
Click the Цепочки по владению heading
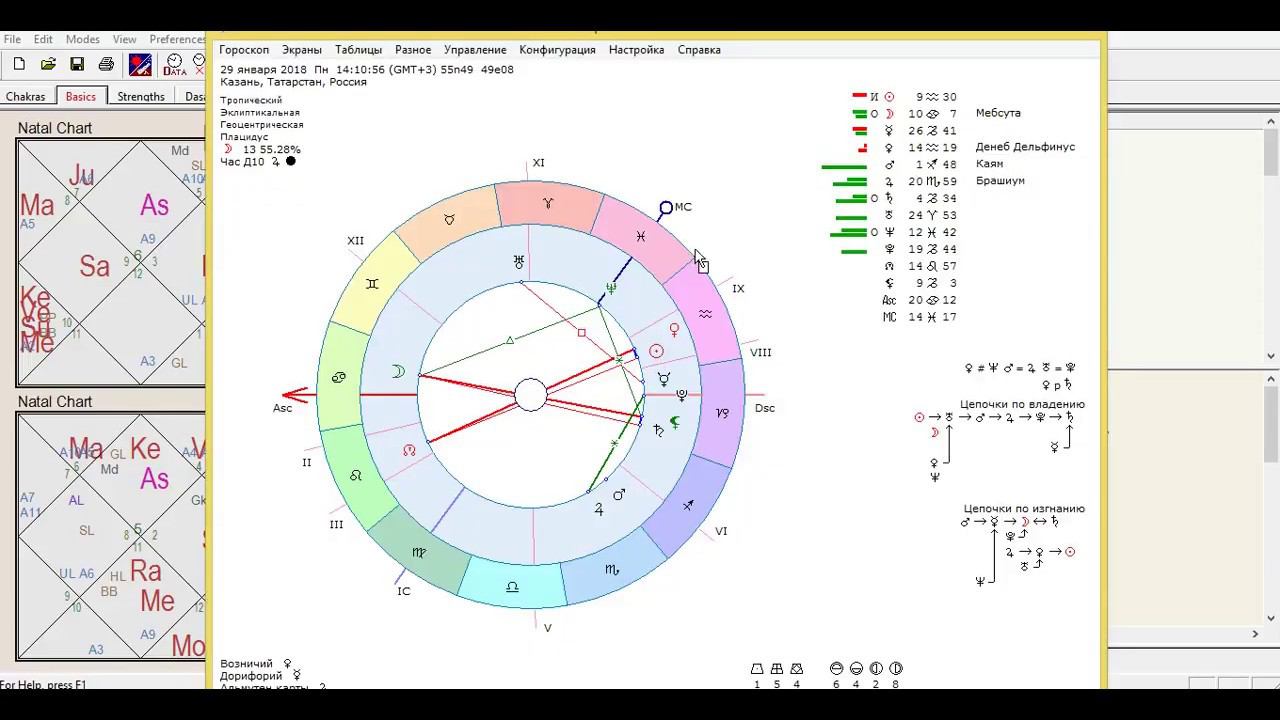(1022, 405)
